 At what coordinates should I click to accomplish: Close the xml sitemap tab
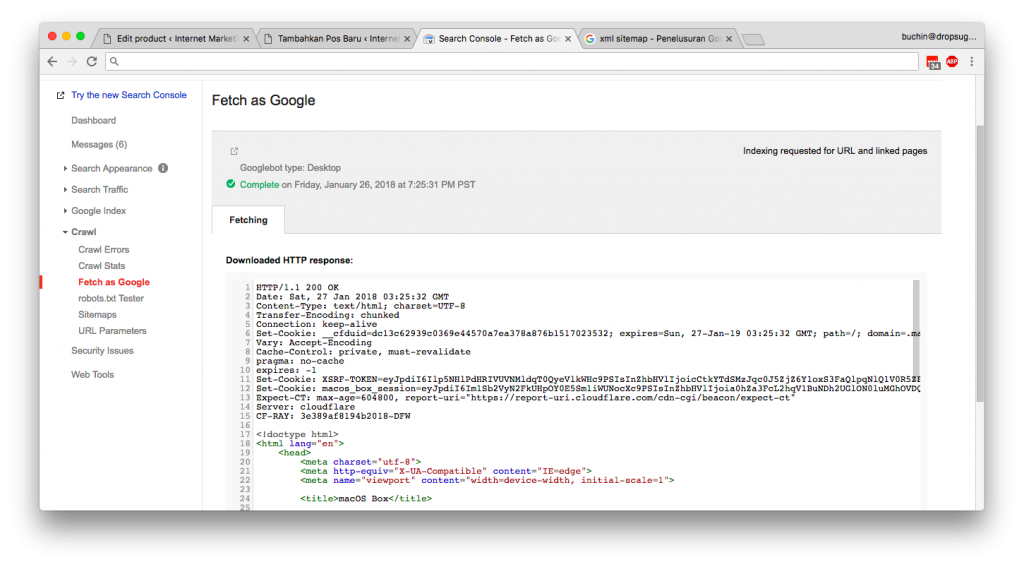pos(729,39)
